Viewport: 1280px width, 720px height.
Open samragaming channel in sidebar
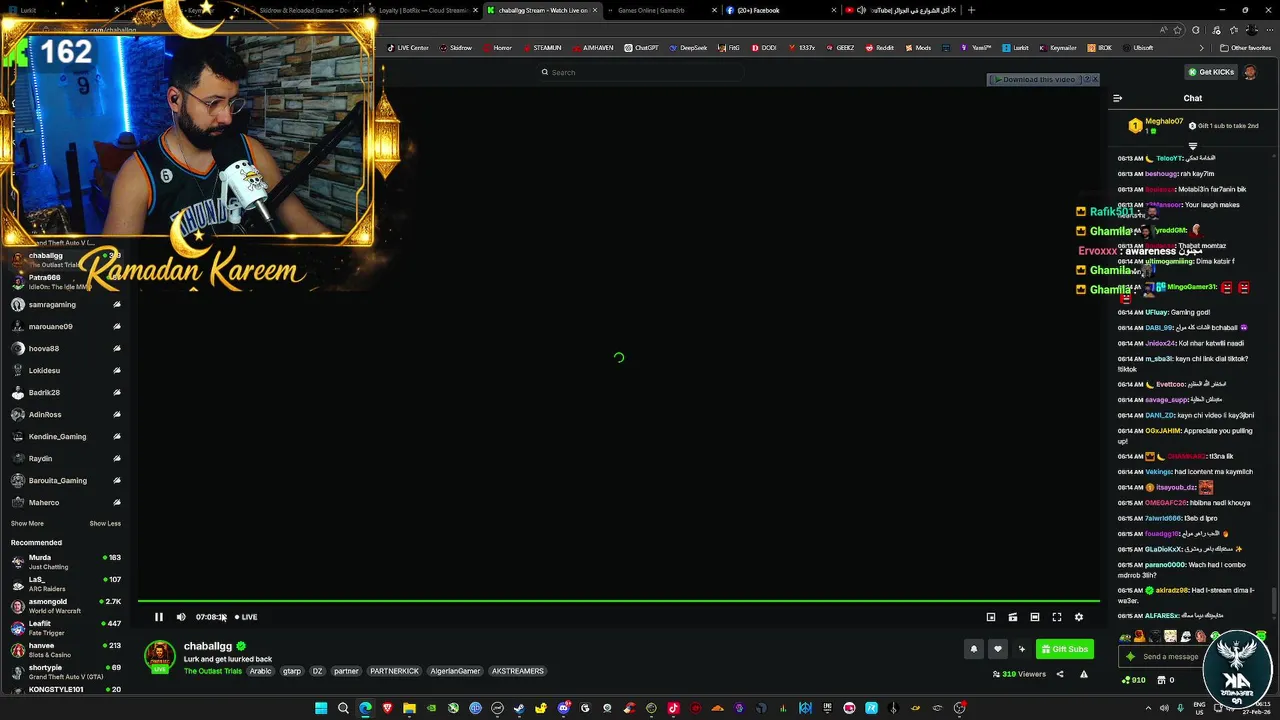coord(64,304)
